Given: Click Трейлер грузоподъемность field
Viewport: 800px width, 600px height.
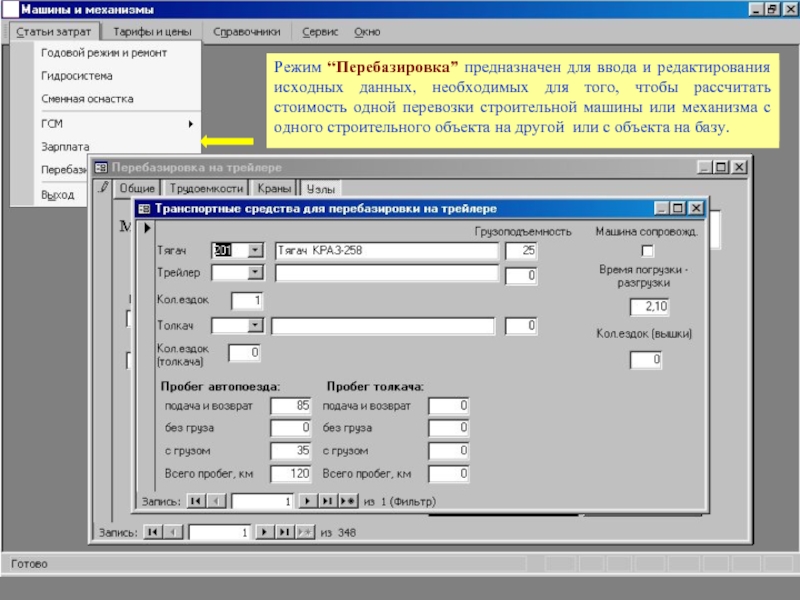Looking at the screenshot, I should (x=521, y=276).
